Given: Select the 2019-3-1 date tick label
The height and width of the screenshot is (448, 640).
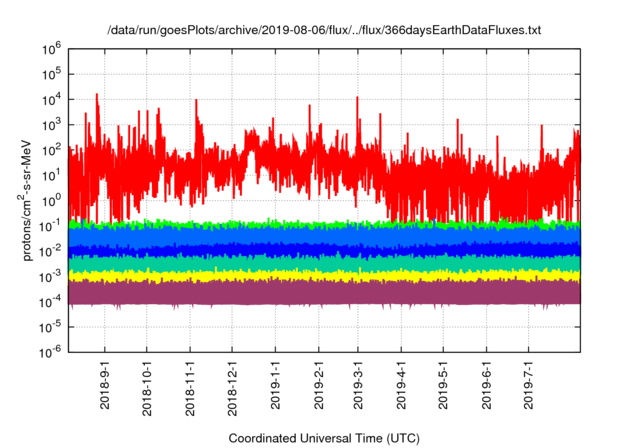Looking at the screenshot, I should 358,385.
